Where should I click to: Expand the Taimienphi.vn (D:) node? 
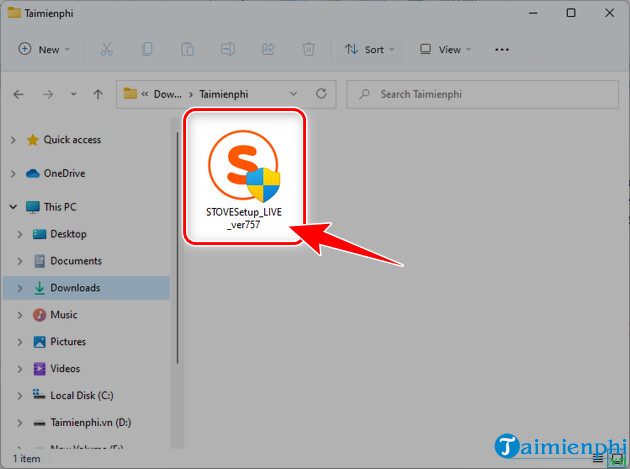click(20, 423)
